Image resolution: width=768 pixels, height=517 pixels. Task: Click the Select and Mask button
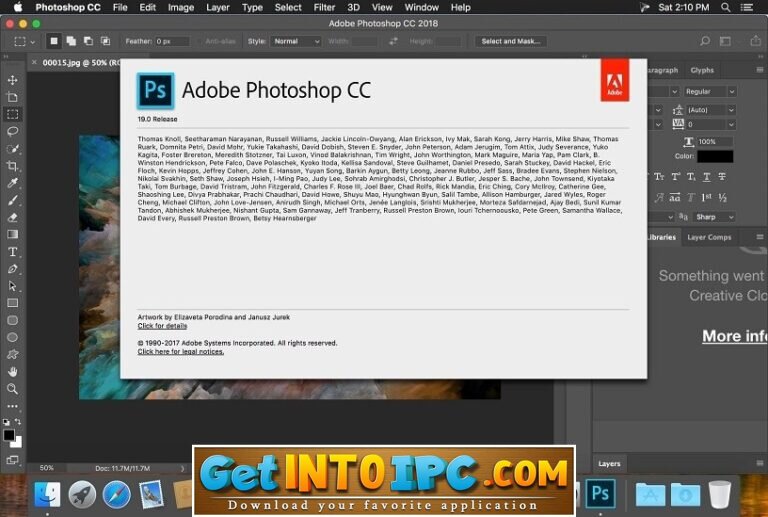point(510,41)
